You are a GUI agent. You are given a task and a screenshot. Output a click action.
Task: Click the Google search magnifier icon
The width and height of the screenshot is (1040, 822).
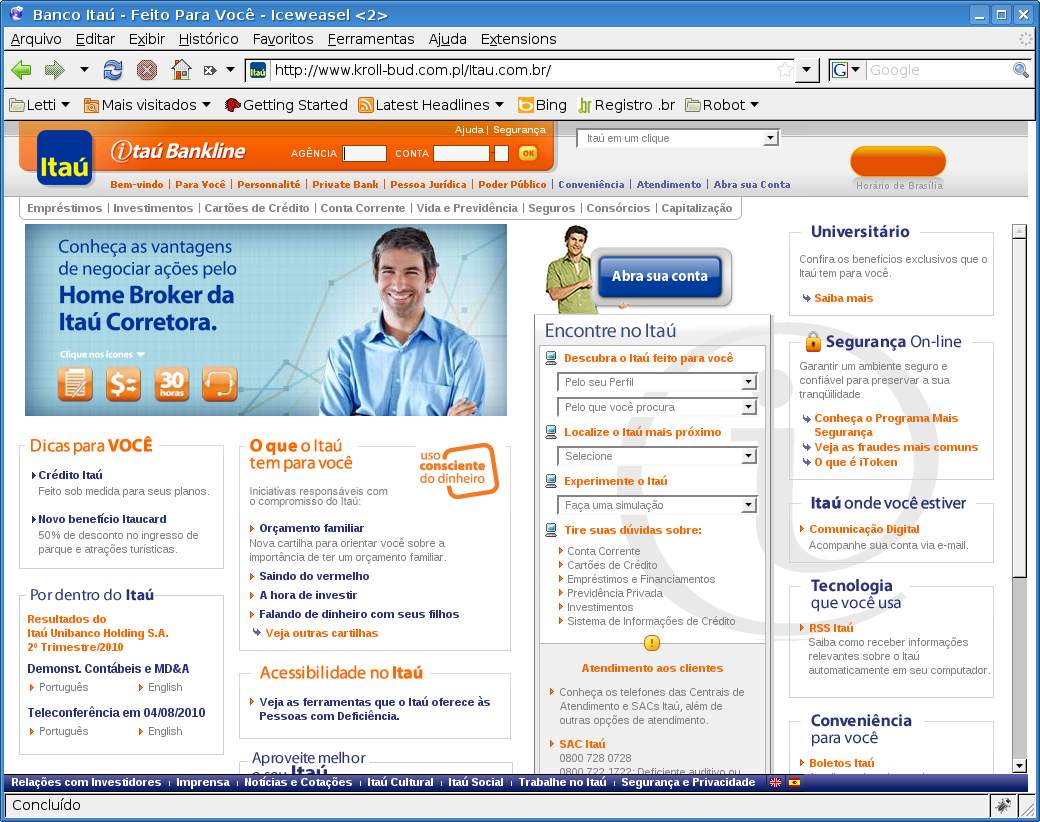(x=1021, y=70)
